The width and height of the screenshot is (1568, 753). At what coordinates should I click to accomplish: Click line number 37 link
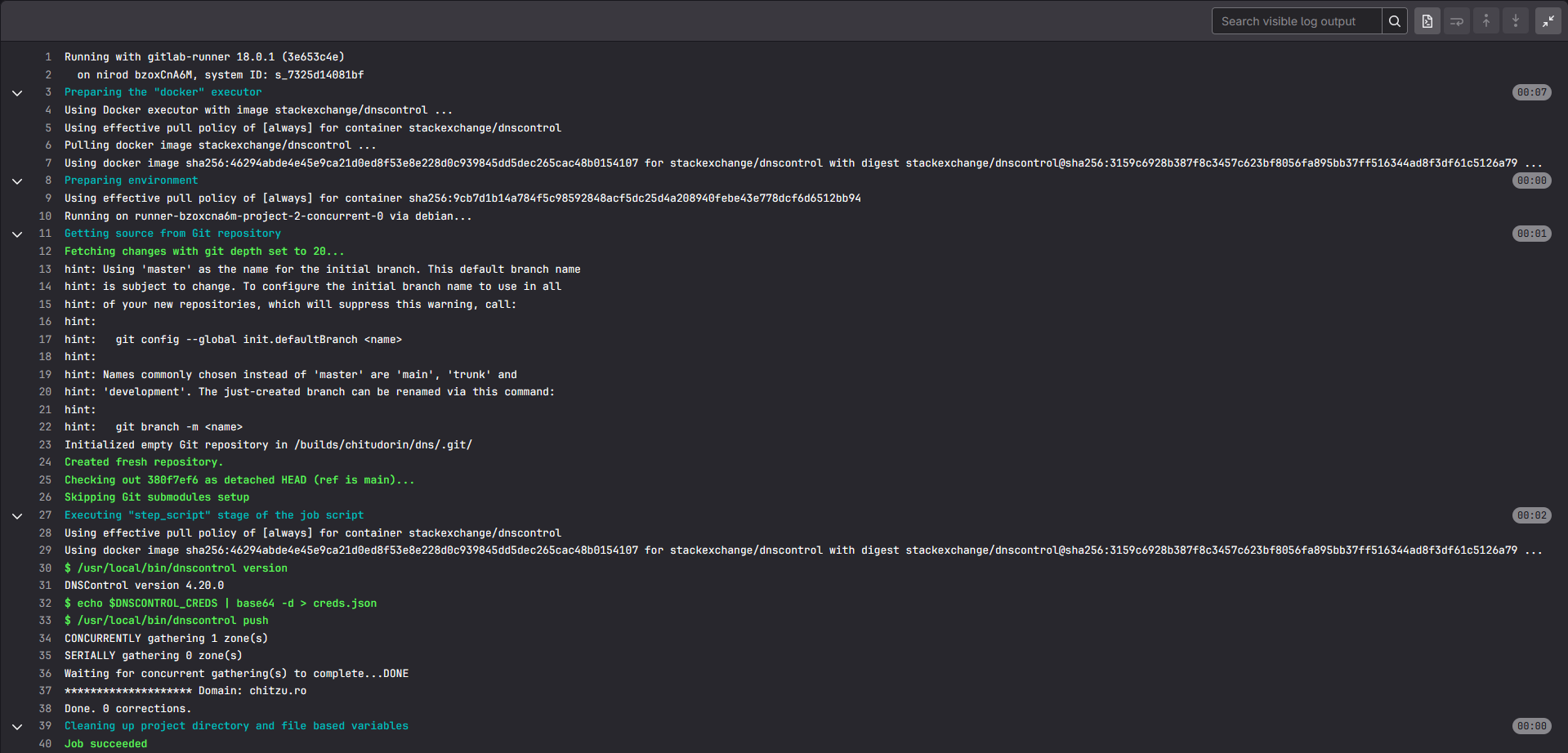45,691
